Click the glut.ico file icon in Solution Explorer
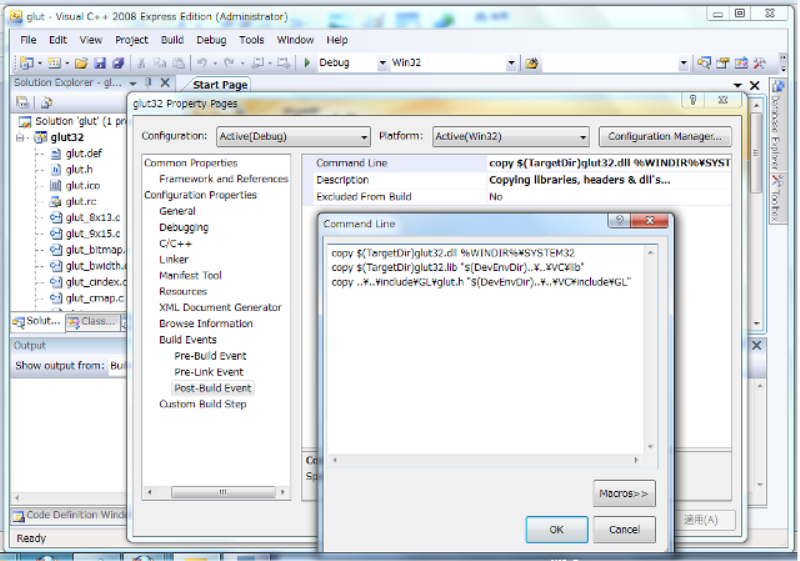The width and height of the screenshot is (800, 561). click(56, 186)
